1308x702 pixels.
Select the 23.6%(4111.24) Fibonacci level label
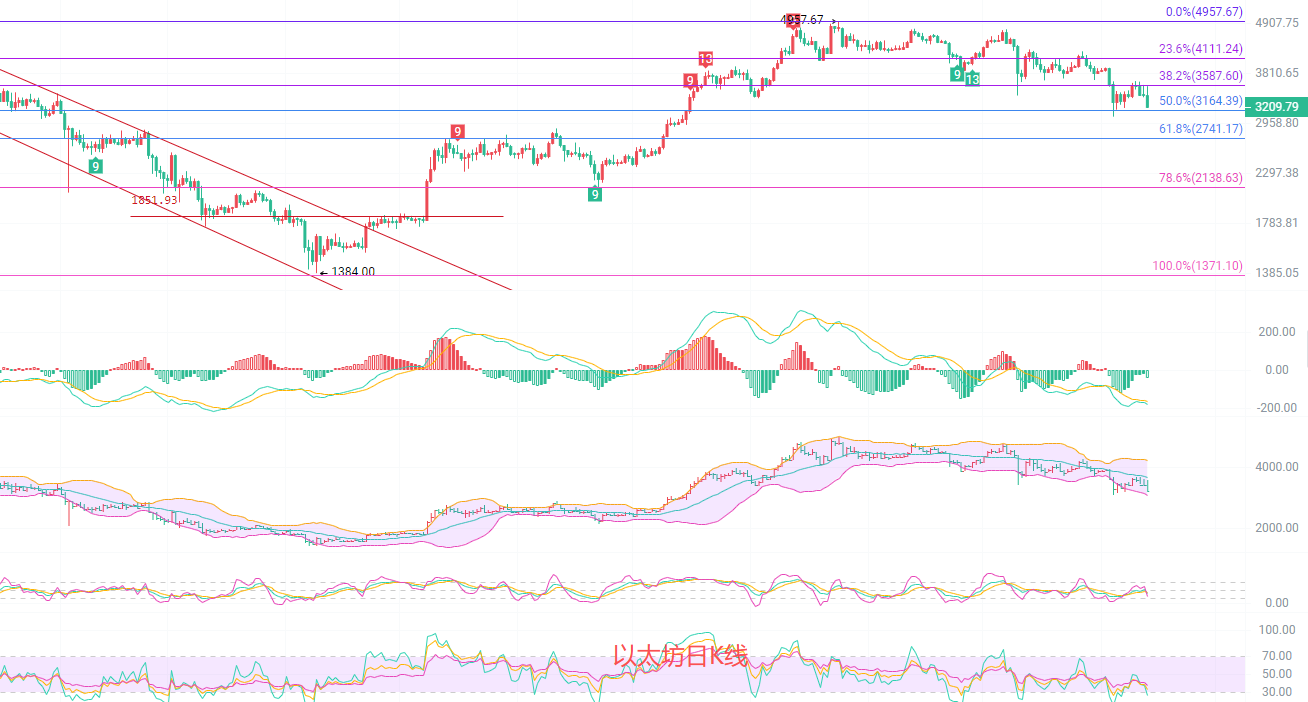[1200, 49]
